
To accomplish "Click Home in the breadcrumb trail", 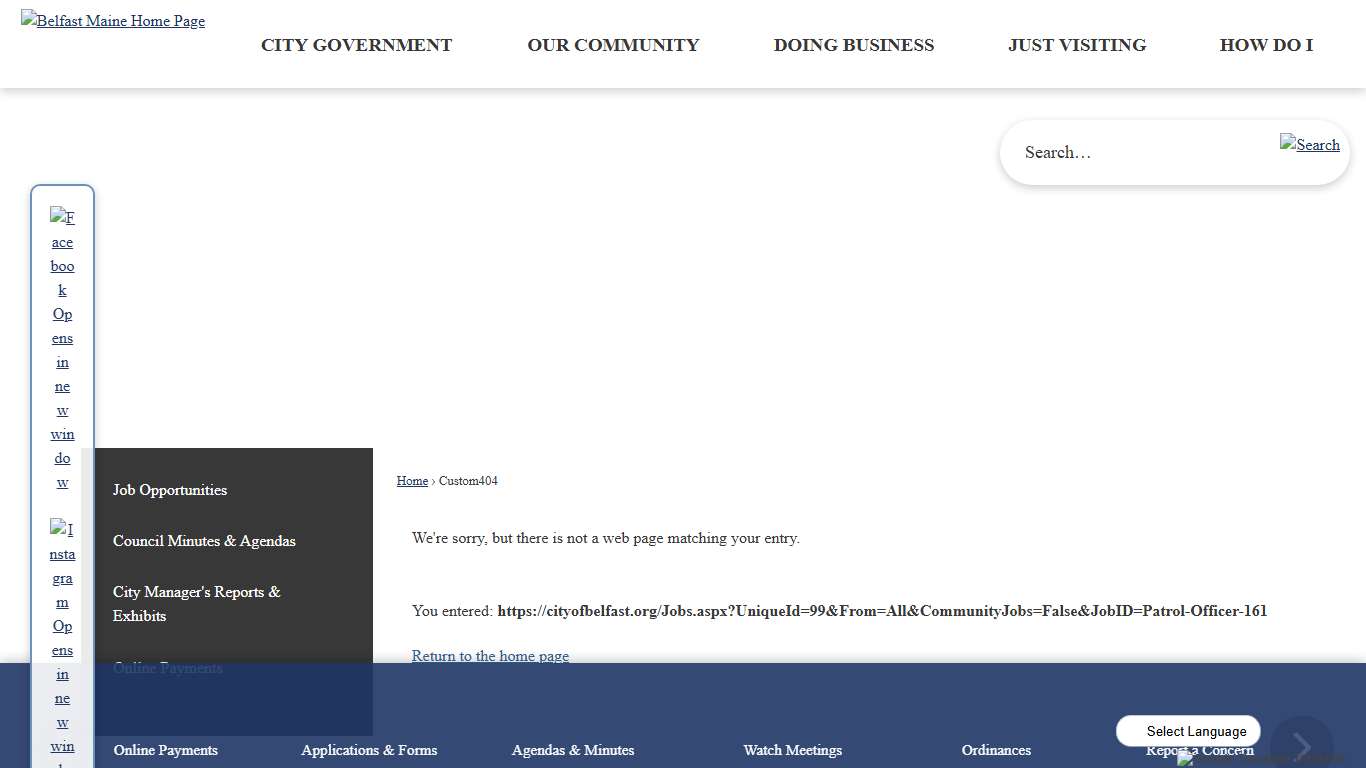I will click(x=412, y=481).
